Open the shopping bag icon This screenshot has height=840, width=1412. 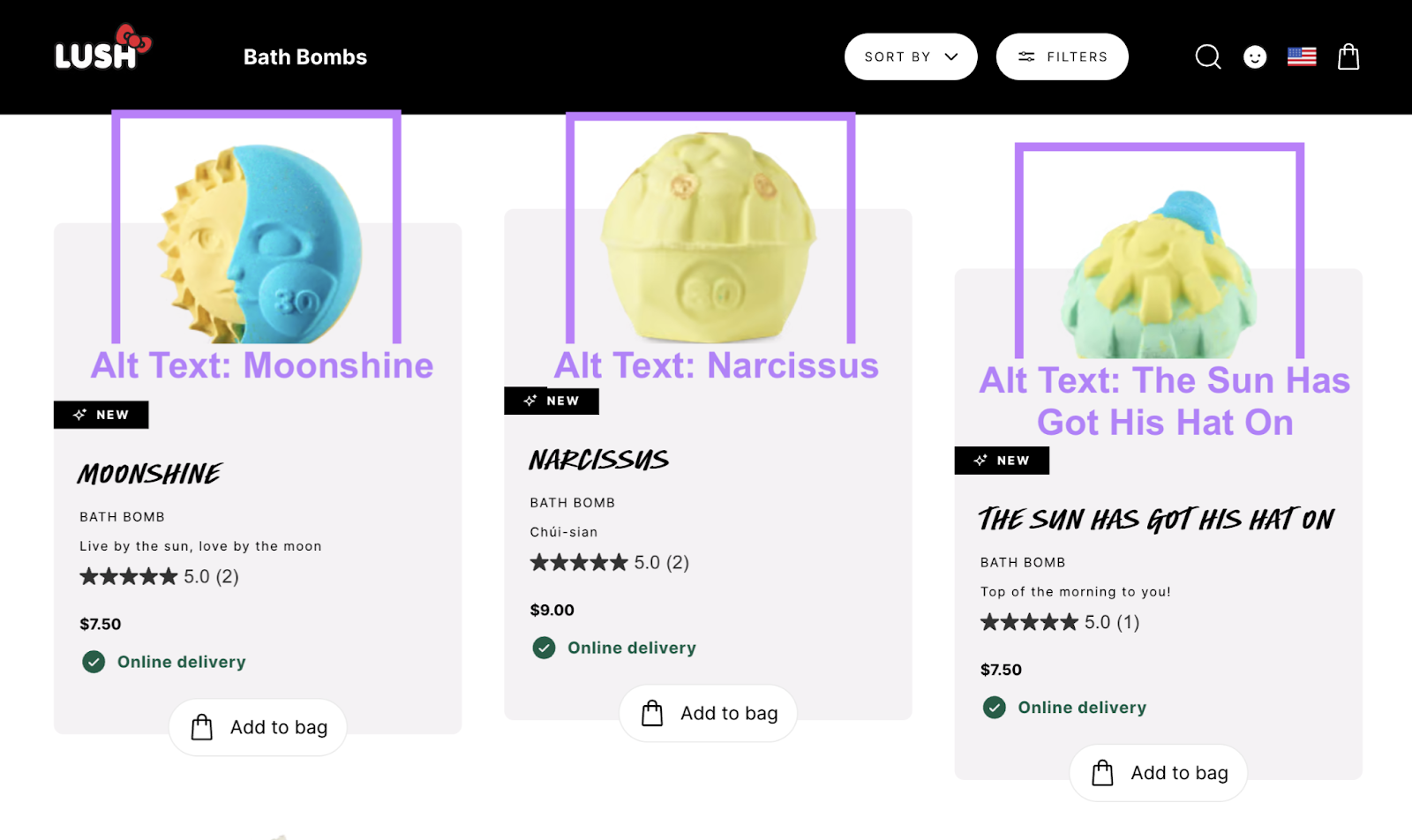point(1348,56)
